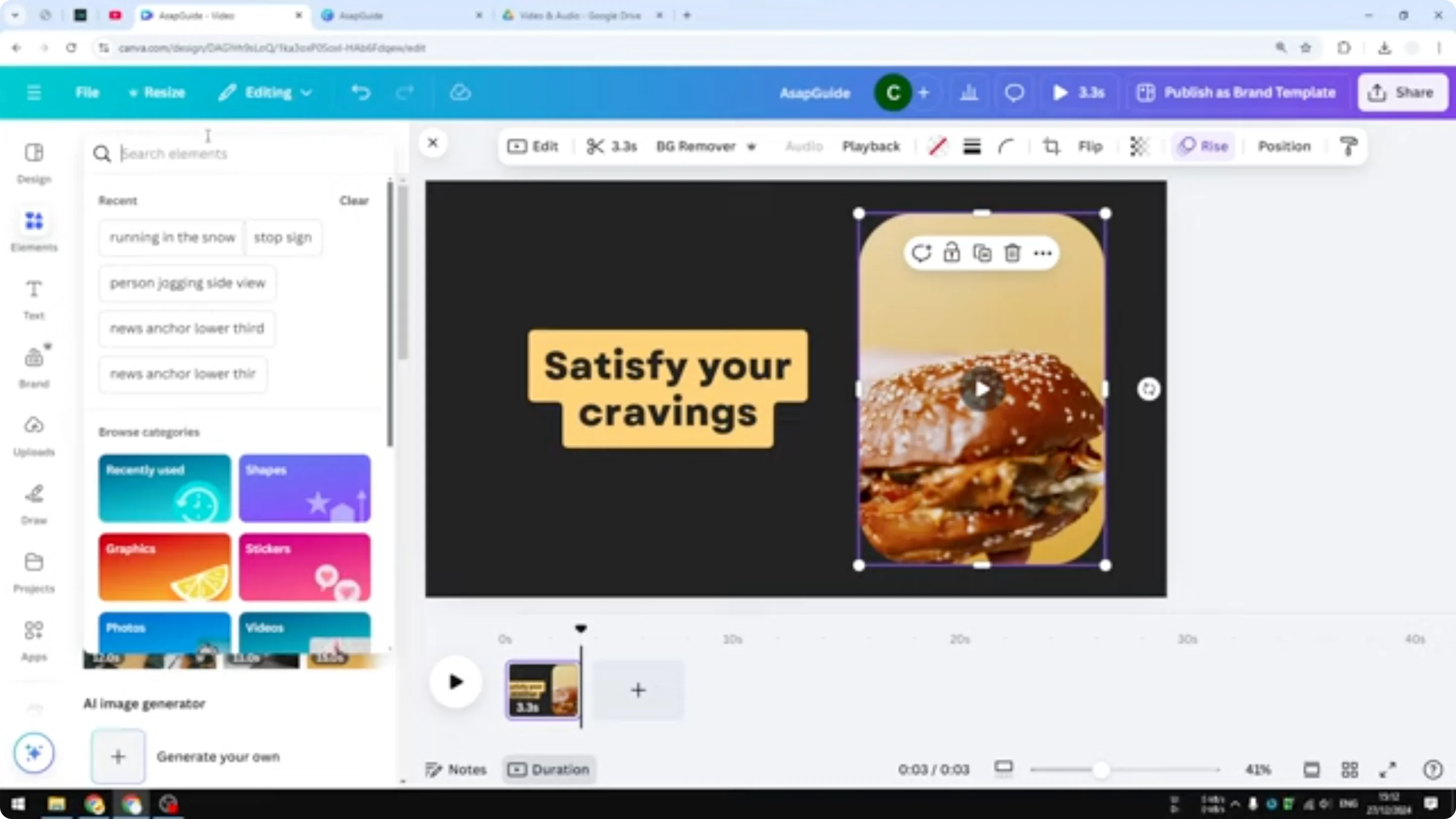Select the crop tool in the toolbar
Viewport: 1456px width, 819px height.
click(x=1051, y=147)
